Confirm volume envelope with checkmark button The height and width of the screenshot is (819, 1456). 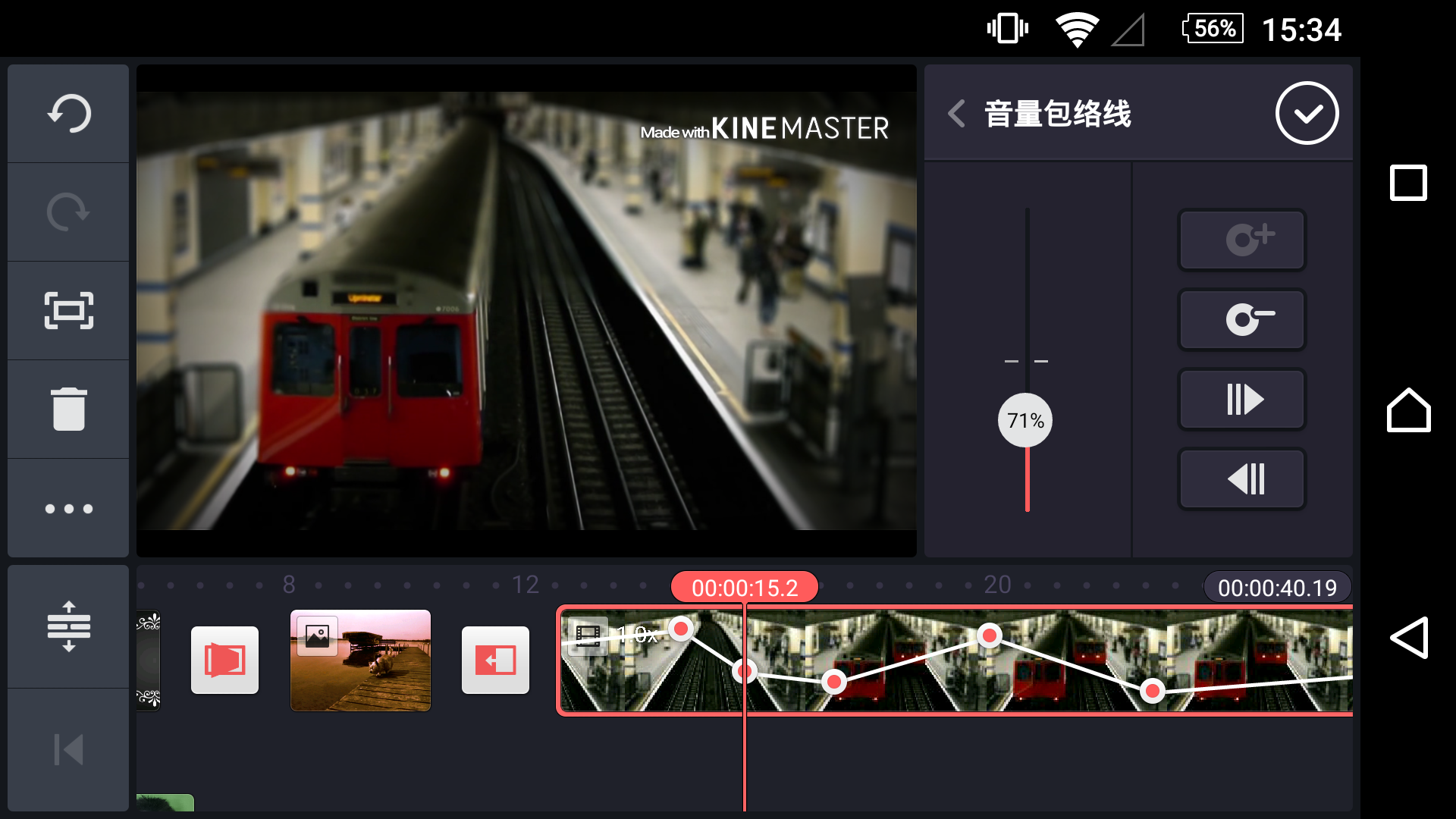[x=1307, y=114]
